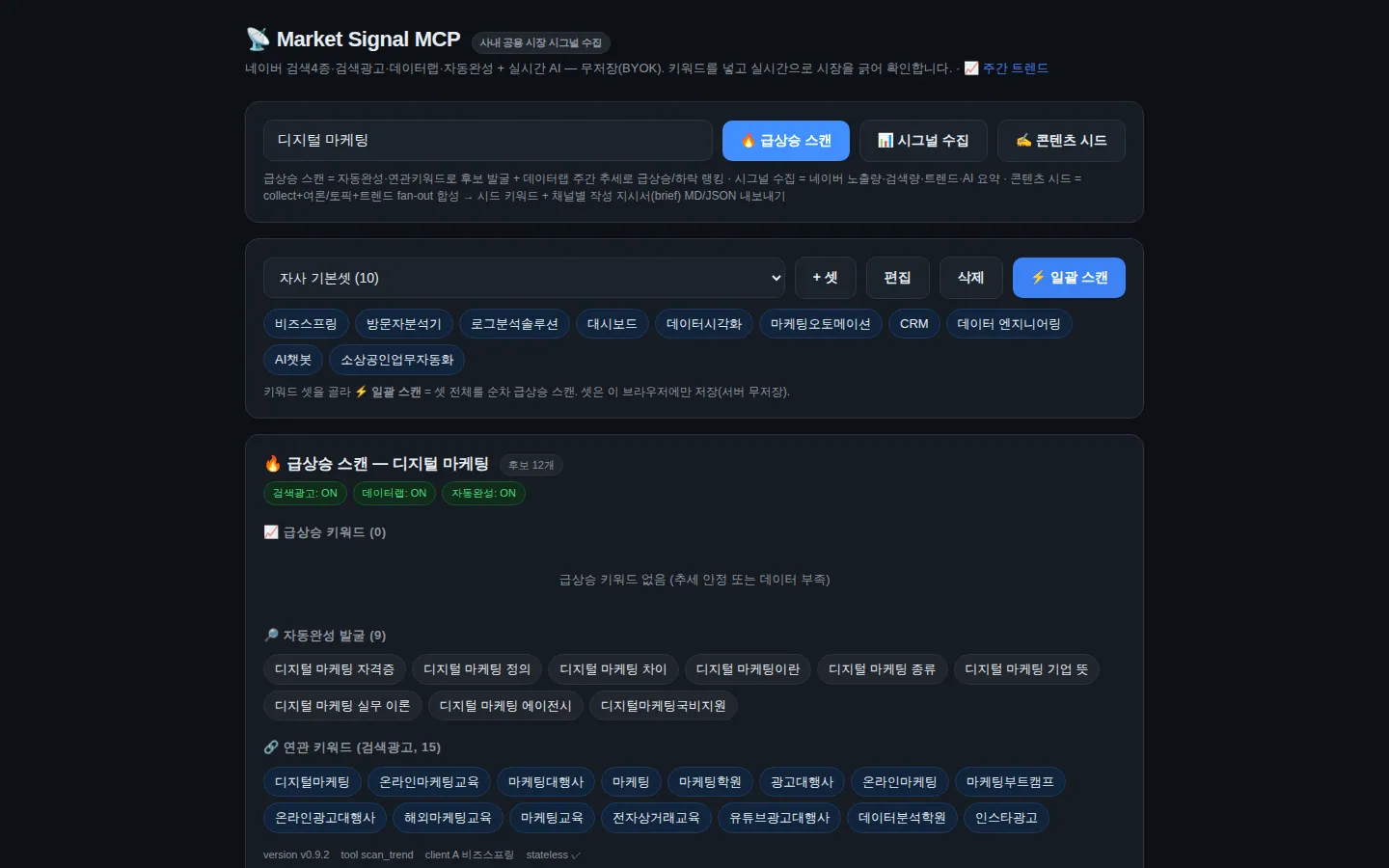The height and width of the screenshot is (868, 1389).
Task: Select the 디지털 마케팅 실무 이론 chip
Action: click(342, 706)
